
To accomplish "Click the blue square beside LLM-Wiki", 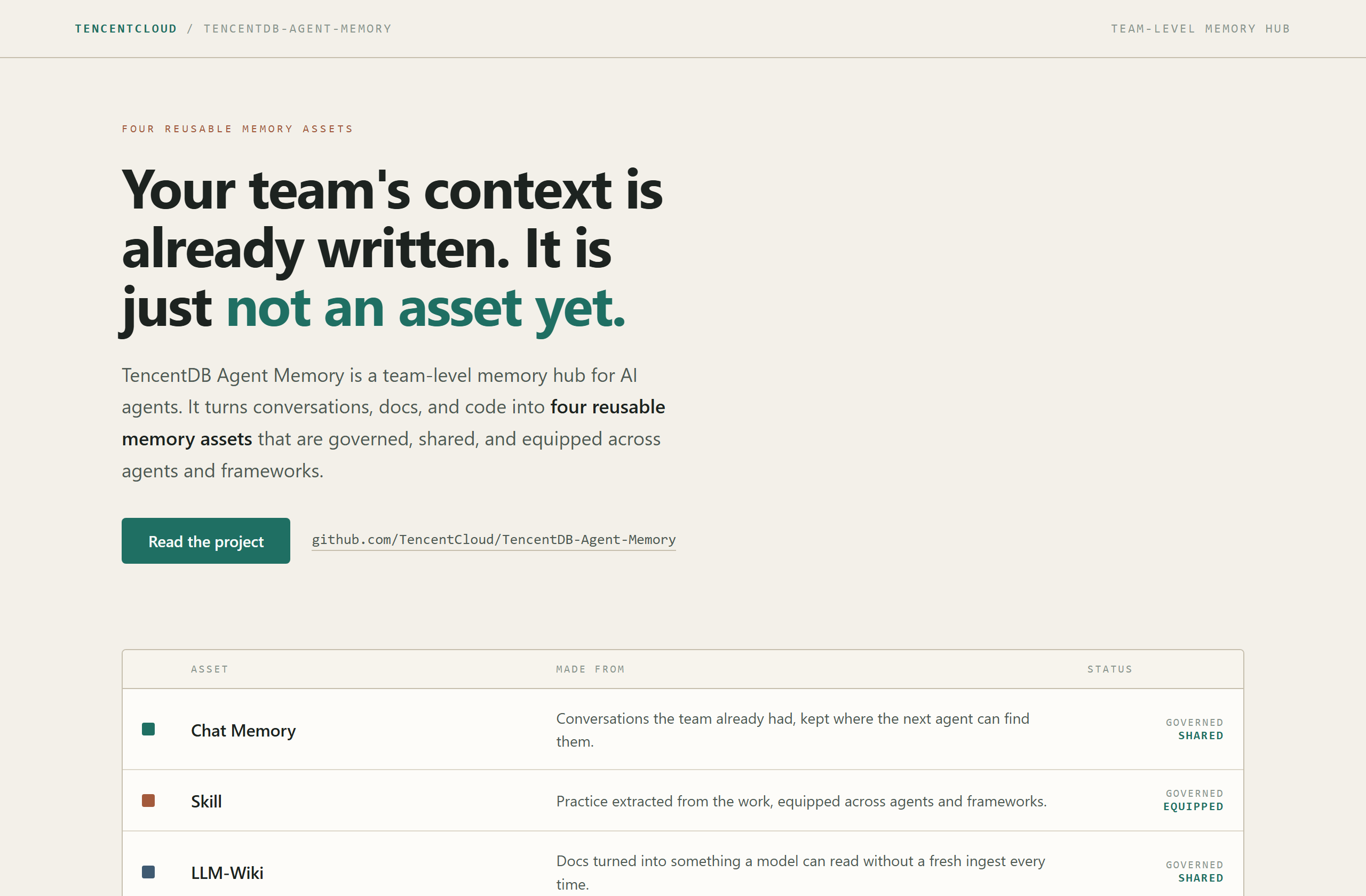I will (x=148, y=872).
